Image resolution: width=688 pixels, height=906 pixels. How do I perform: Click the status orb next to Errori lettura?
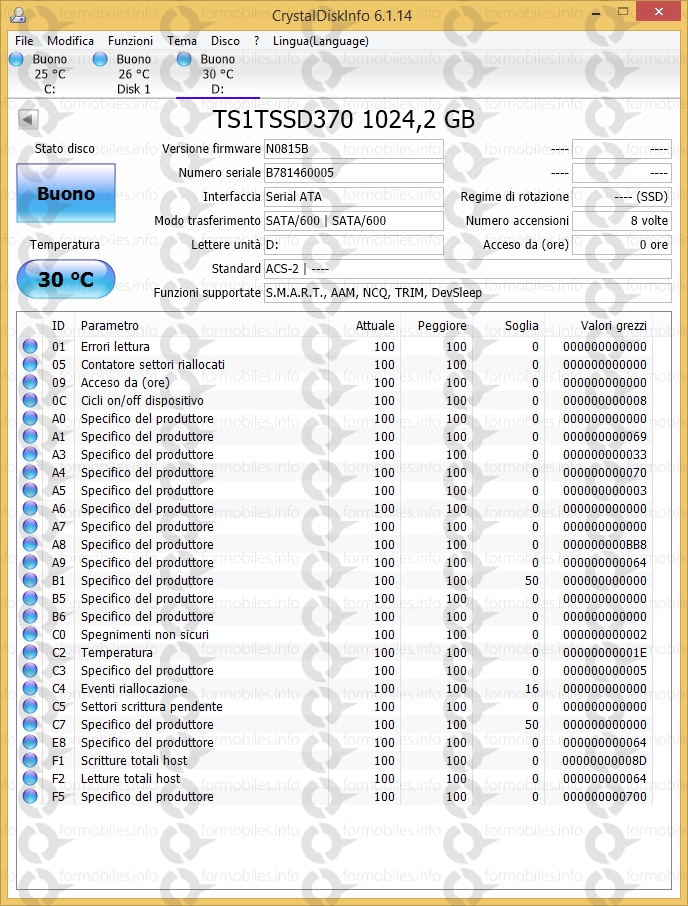[30, 346]
